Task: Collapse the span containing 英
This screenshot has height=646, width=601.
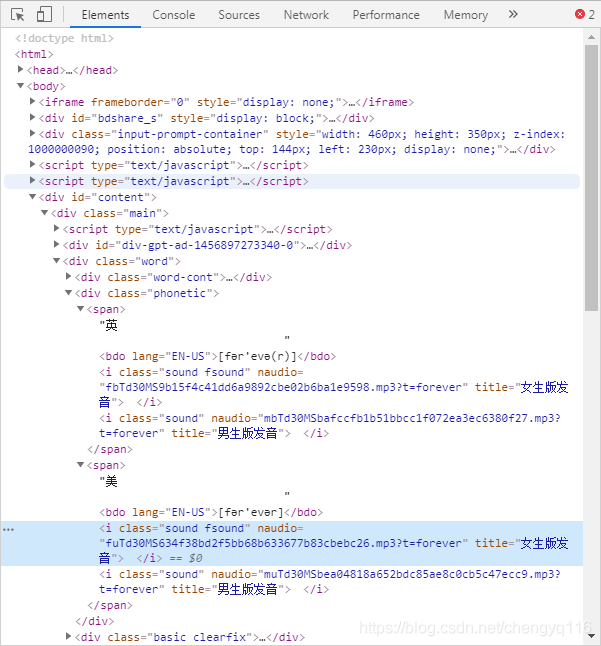Action: [80, 309]
